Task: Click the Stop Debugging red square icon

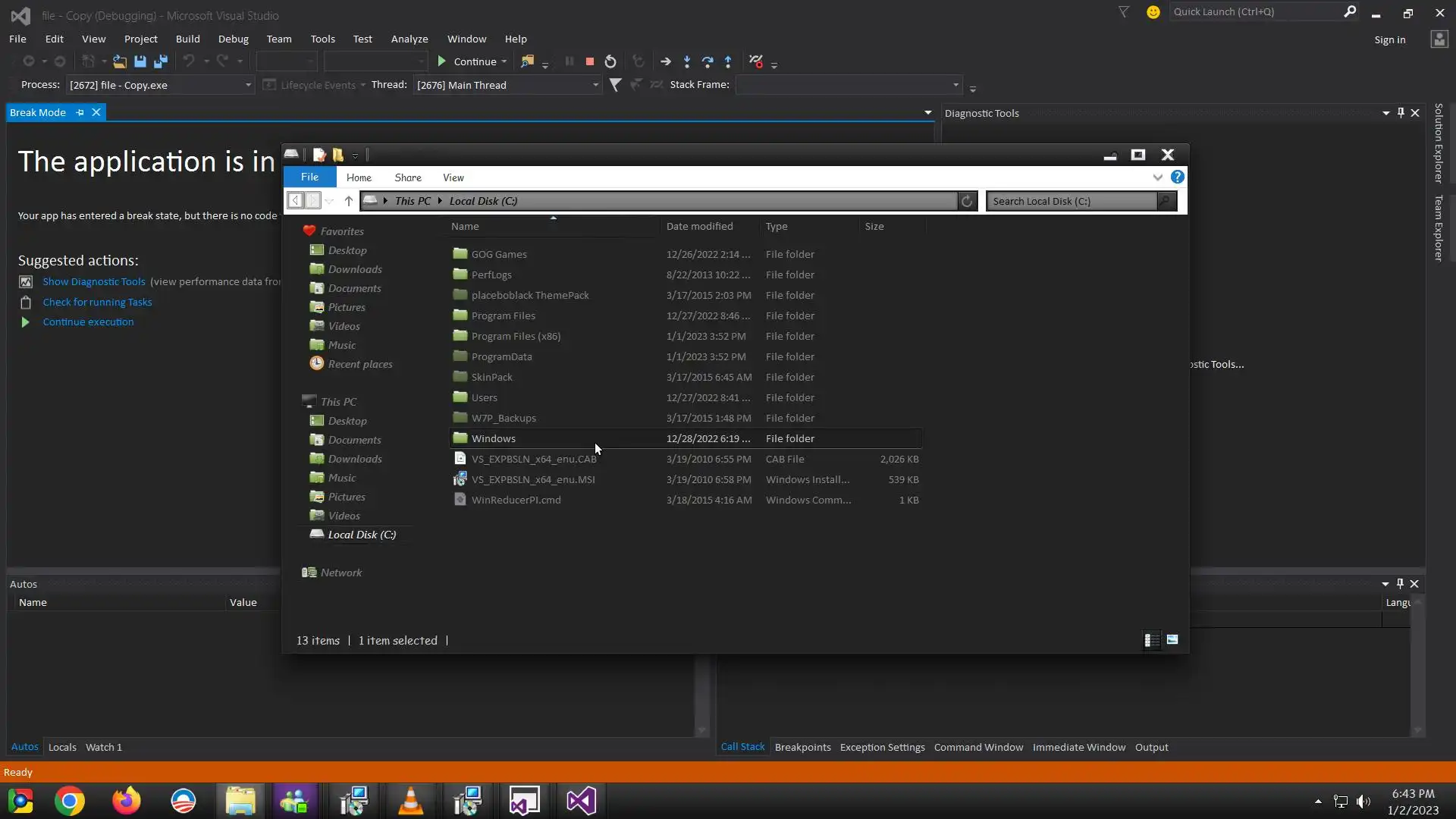Action: (590, 62)
